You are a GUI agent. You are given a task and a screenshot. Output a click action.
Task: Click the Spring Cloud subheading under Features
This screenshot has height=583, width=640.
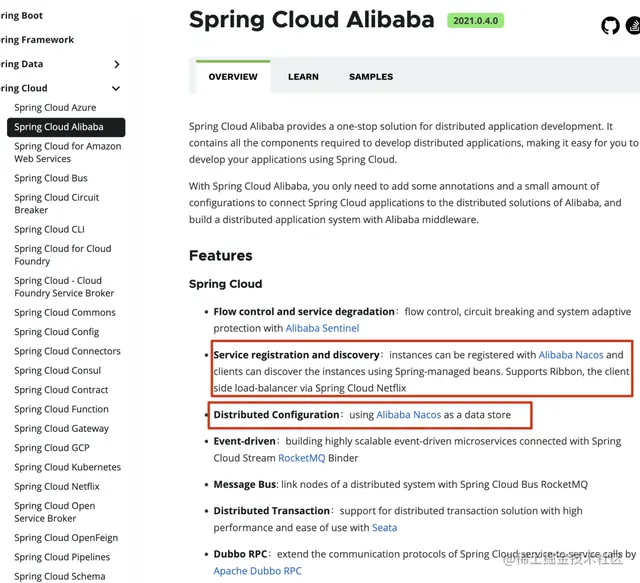click(225, 284)
